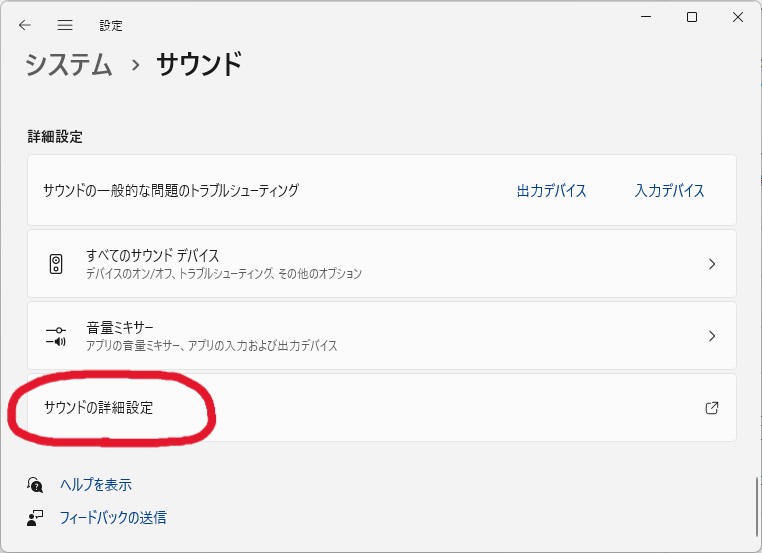
Task: Expand 音量ミキサー chevron arrow
Action: coord(712,336)
